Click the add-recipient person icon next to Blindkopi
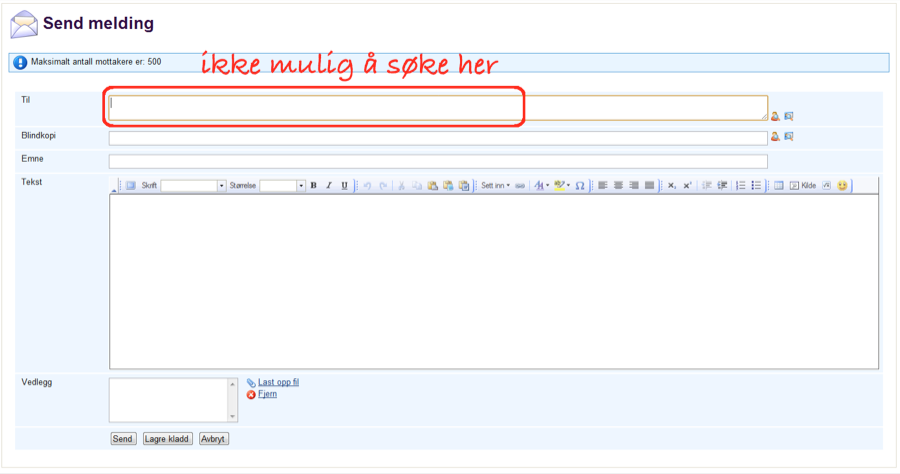 [775, 137]
